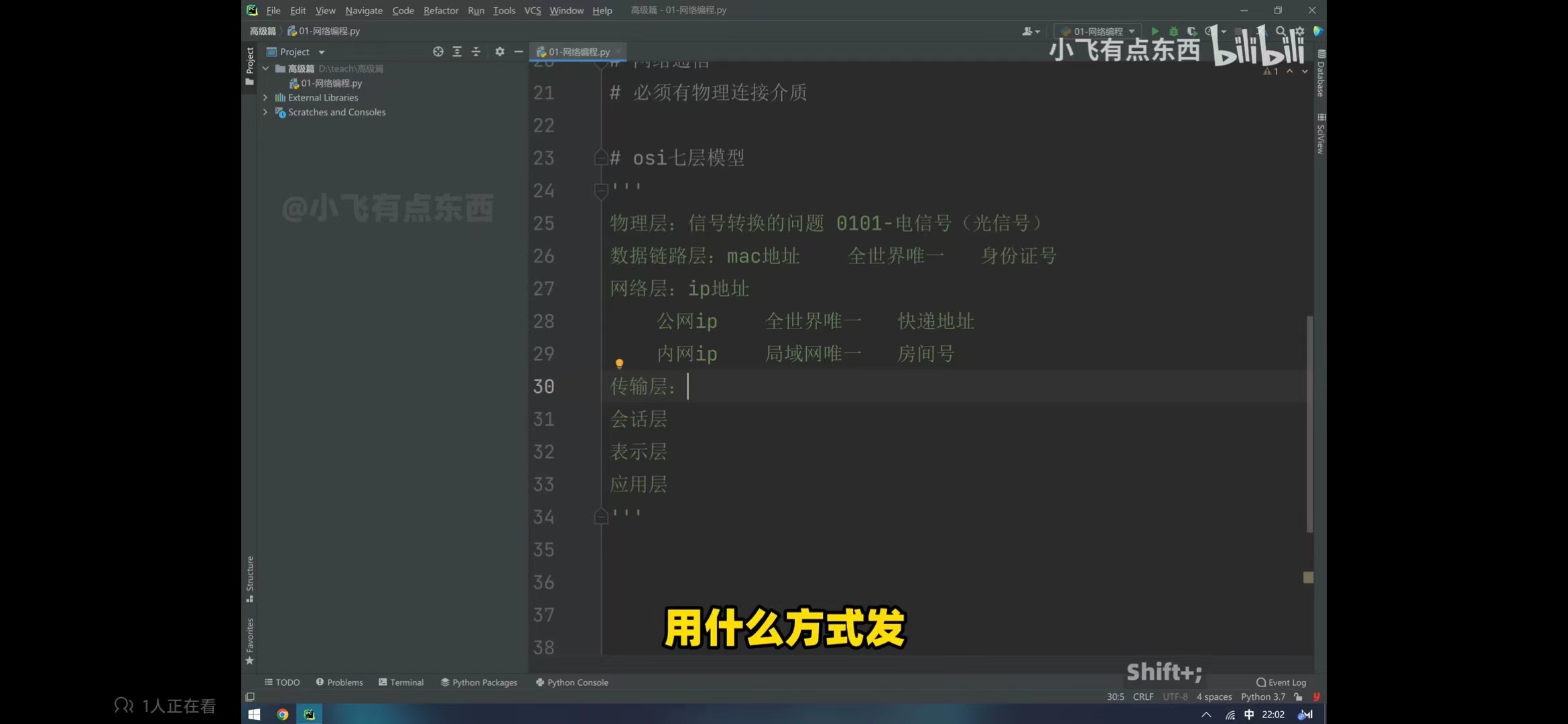Viewport: 1568px width, 724px height.
Task: Toggle the Favorites tool window
Action: [249, 641]
